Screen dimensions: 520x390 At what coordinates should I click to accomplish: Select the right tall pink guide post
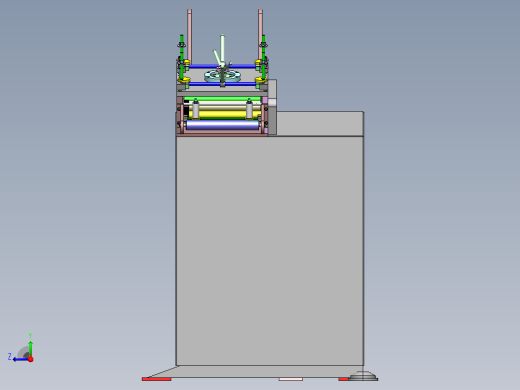[260, 35]
